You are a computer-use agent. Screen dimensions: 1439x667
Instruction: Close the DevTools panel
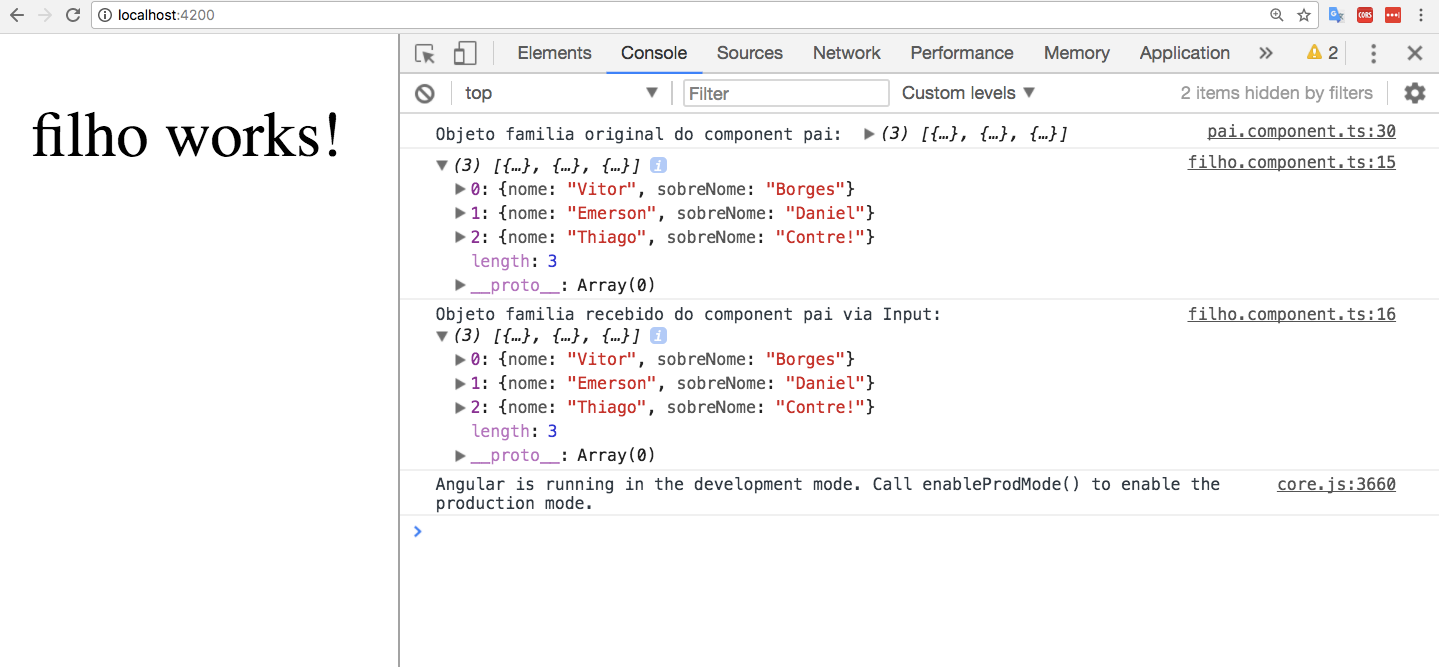tap(1414, 54)
